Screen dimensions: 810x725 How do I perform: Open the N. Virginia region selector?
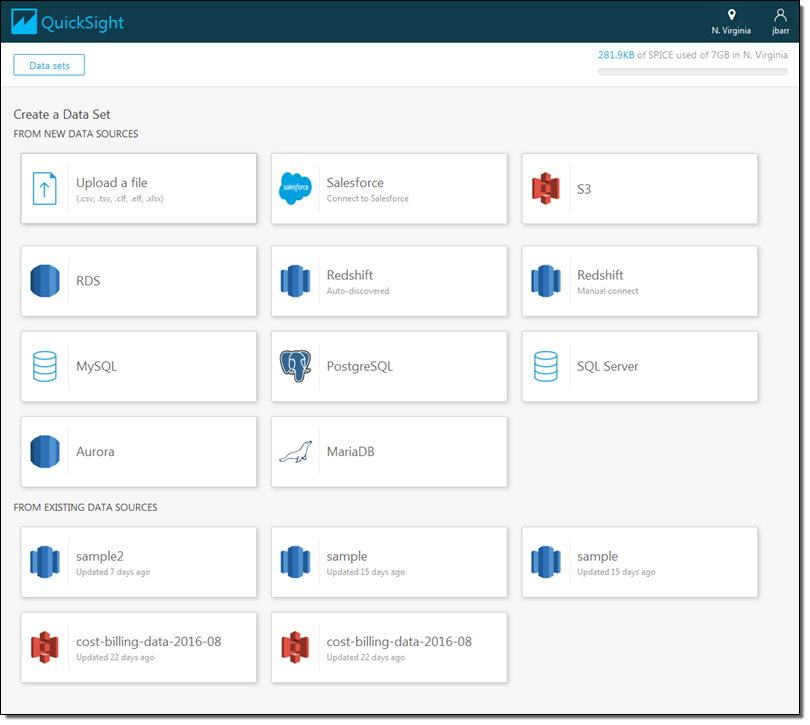731,21
